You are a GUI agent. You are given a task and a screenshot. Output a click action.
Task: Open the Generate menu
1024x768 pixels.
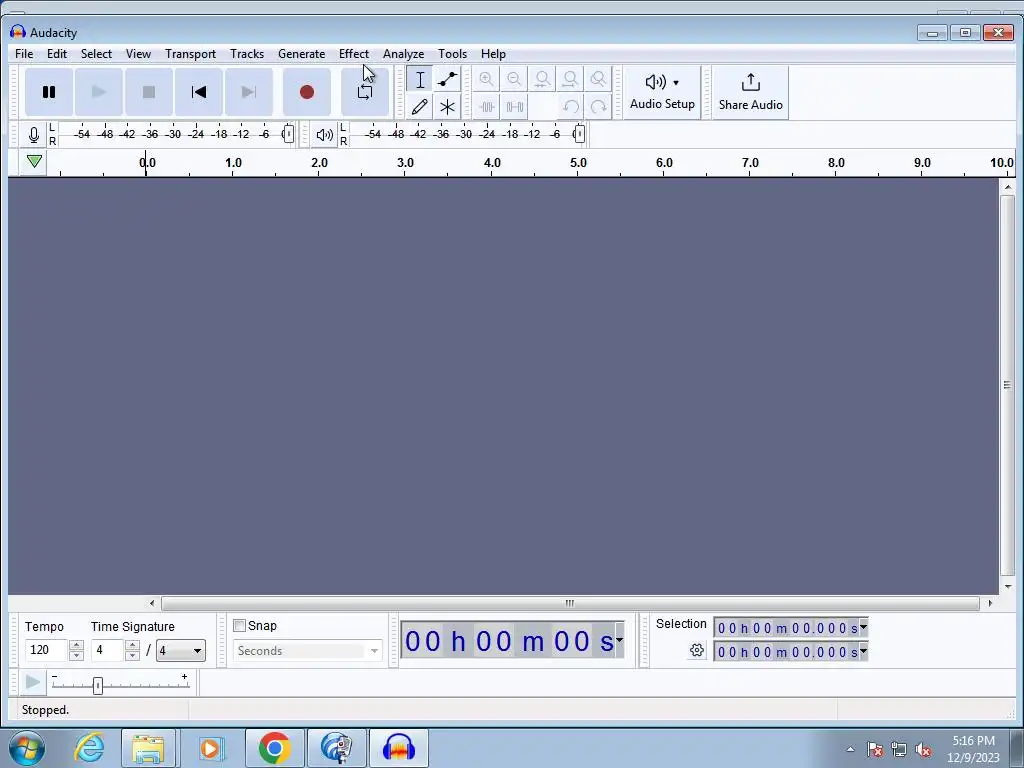coord(301,54)
